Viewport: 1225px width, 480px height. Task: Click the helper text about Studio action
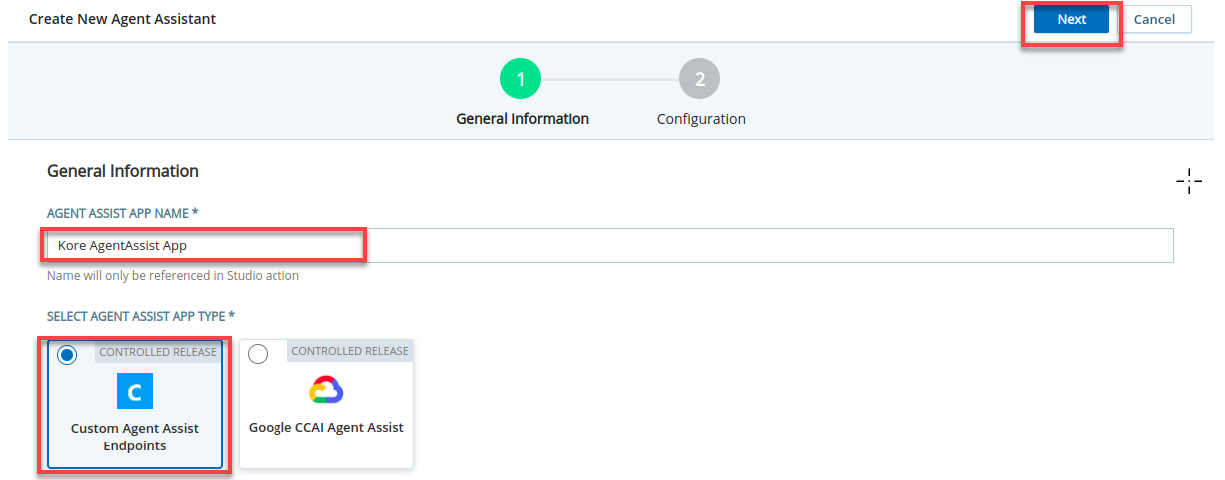173,276
